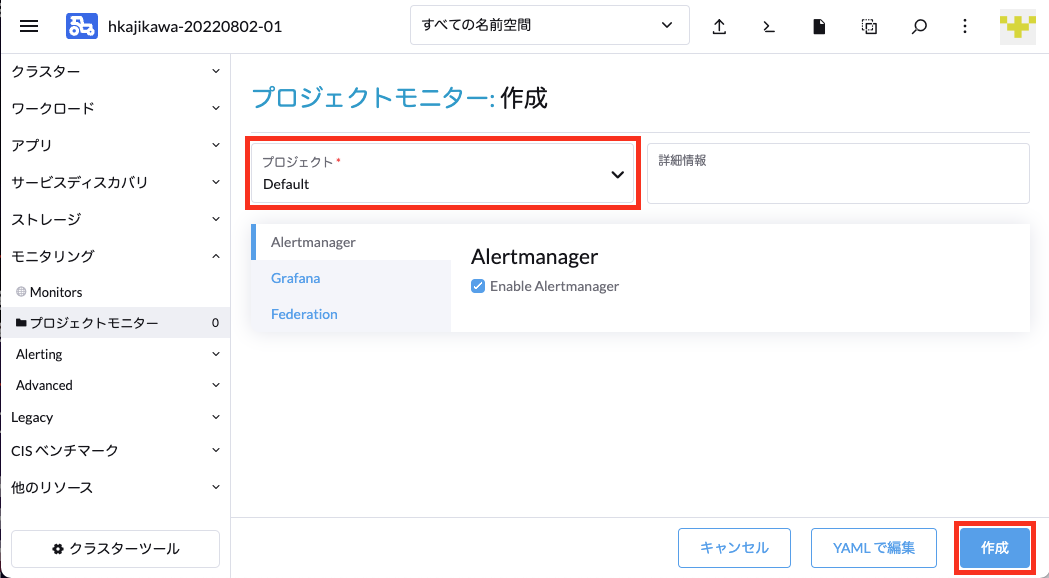Open the resource search magnifier icon
This screenshot has height=578, width=1049.
point(919,26)
